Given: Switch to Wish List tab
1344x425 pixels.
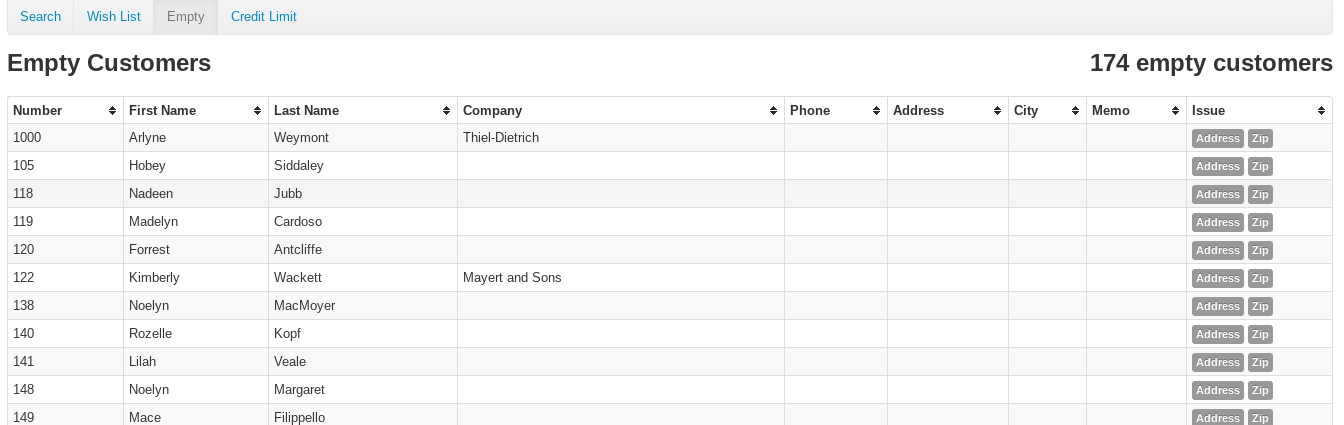Looking at the screenshot, I should 113,17.
